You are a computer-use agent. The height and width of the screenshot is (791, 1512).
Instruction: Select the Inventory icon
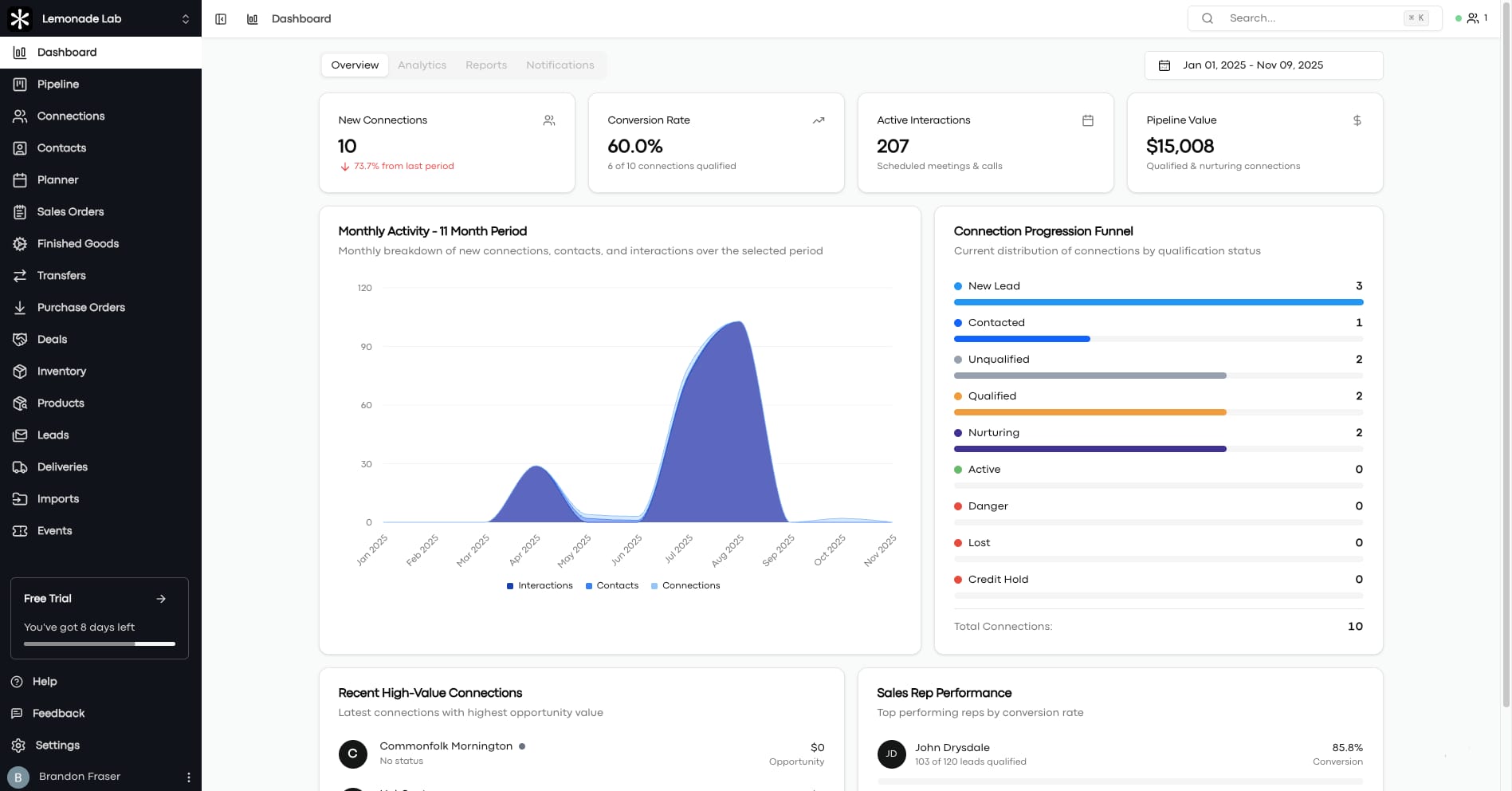(19, 371)
